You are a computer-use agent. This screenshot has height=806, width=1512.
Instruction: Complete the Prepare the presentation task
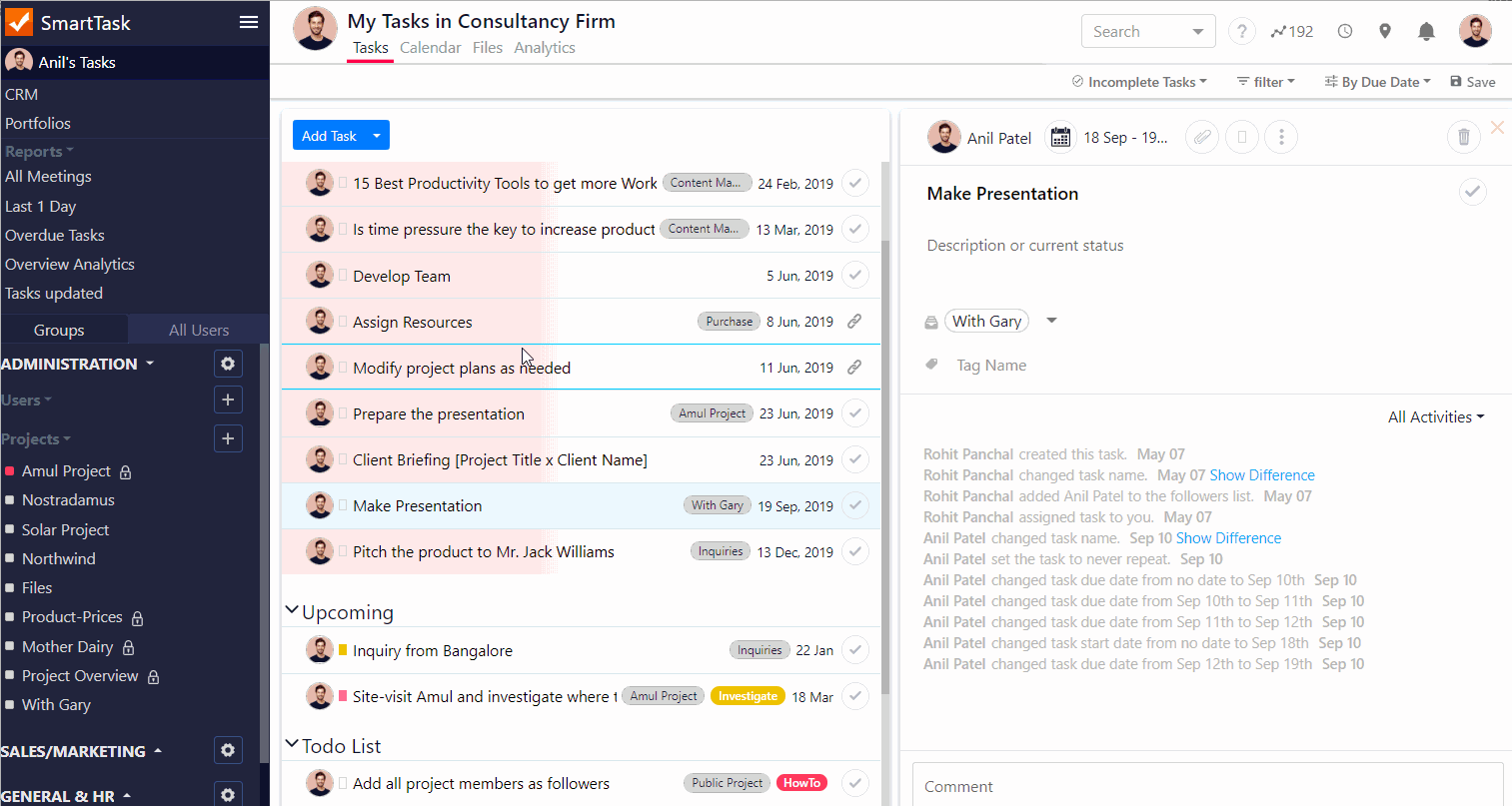(854, 412)
